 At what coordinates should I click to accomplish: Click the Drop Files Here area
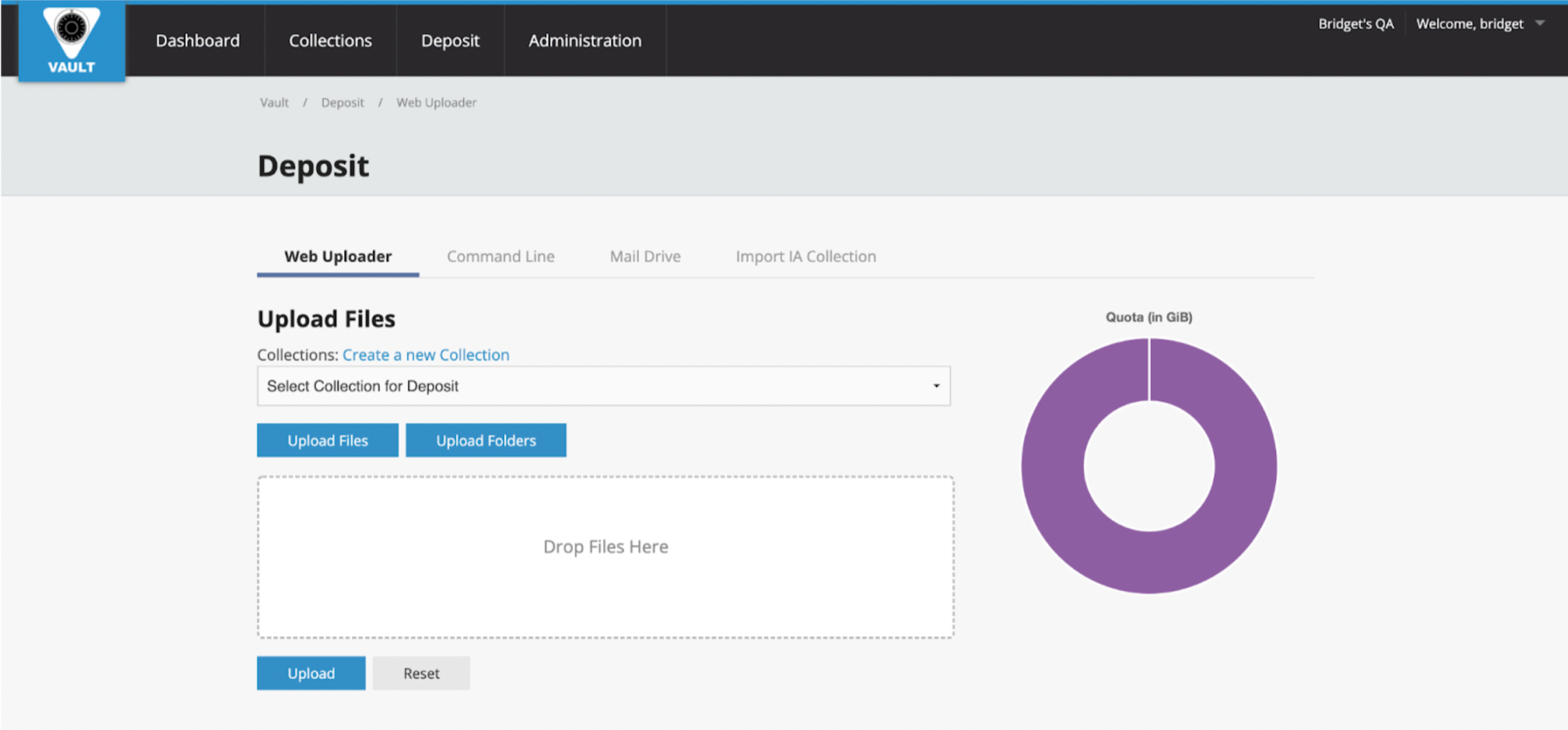[606, 556]
